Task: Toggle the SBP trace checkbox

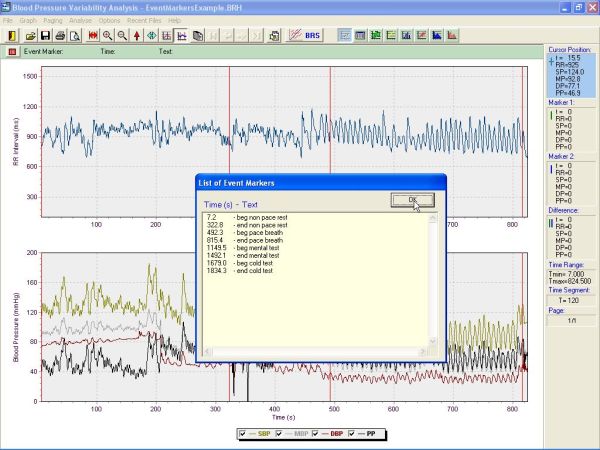Action: pos(243,434)
